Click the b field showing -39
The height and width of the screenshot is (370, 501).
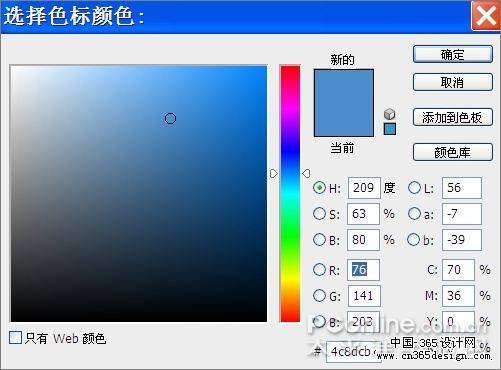(x=462, y=240)
